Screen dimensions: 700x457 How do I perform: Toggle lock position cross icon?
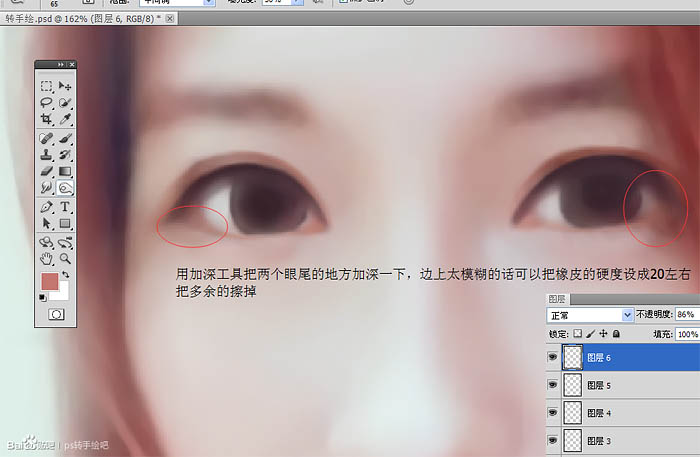(603, 333)
